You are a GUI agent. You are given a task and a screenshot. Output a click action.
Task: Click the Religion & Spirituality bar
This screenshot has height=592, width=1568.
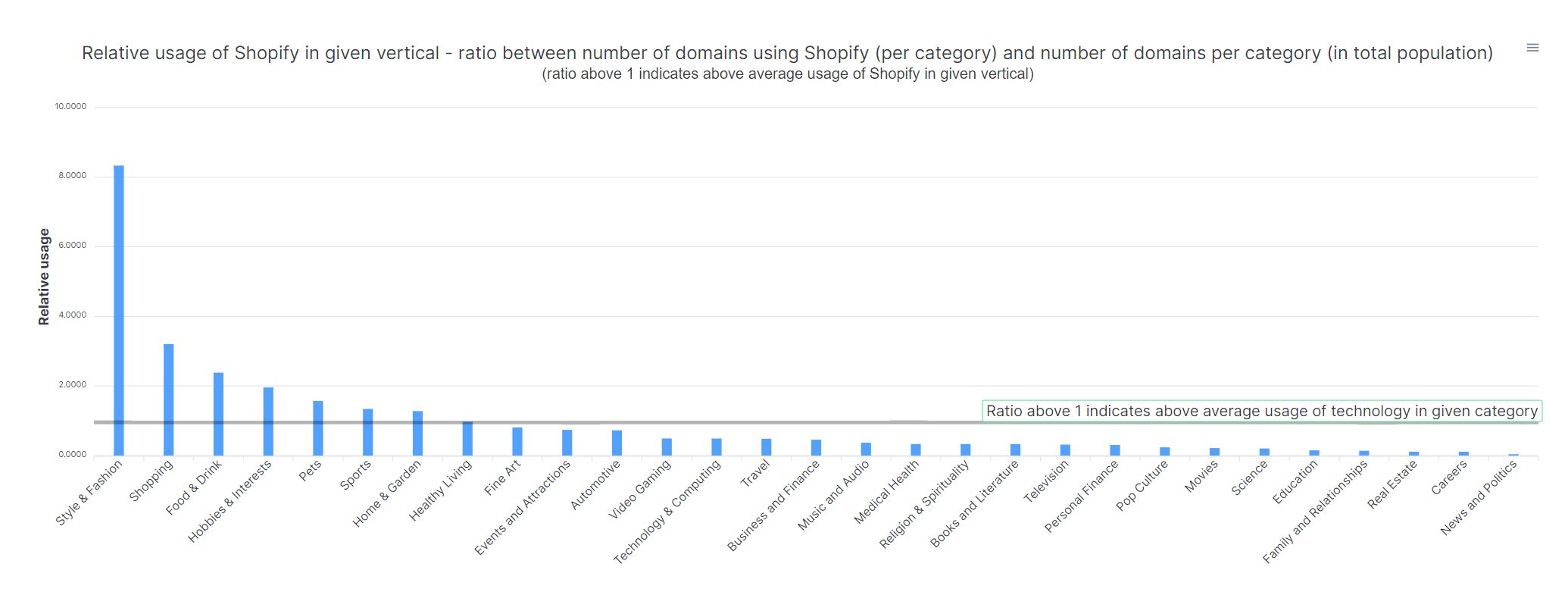coord(966,449)
